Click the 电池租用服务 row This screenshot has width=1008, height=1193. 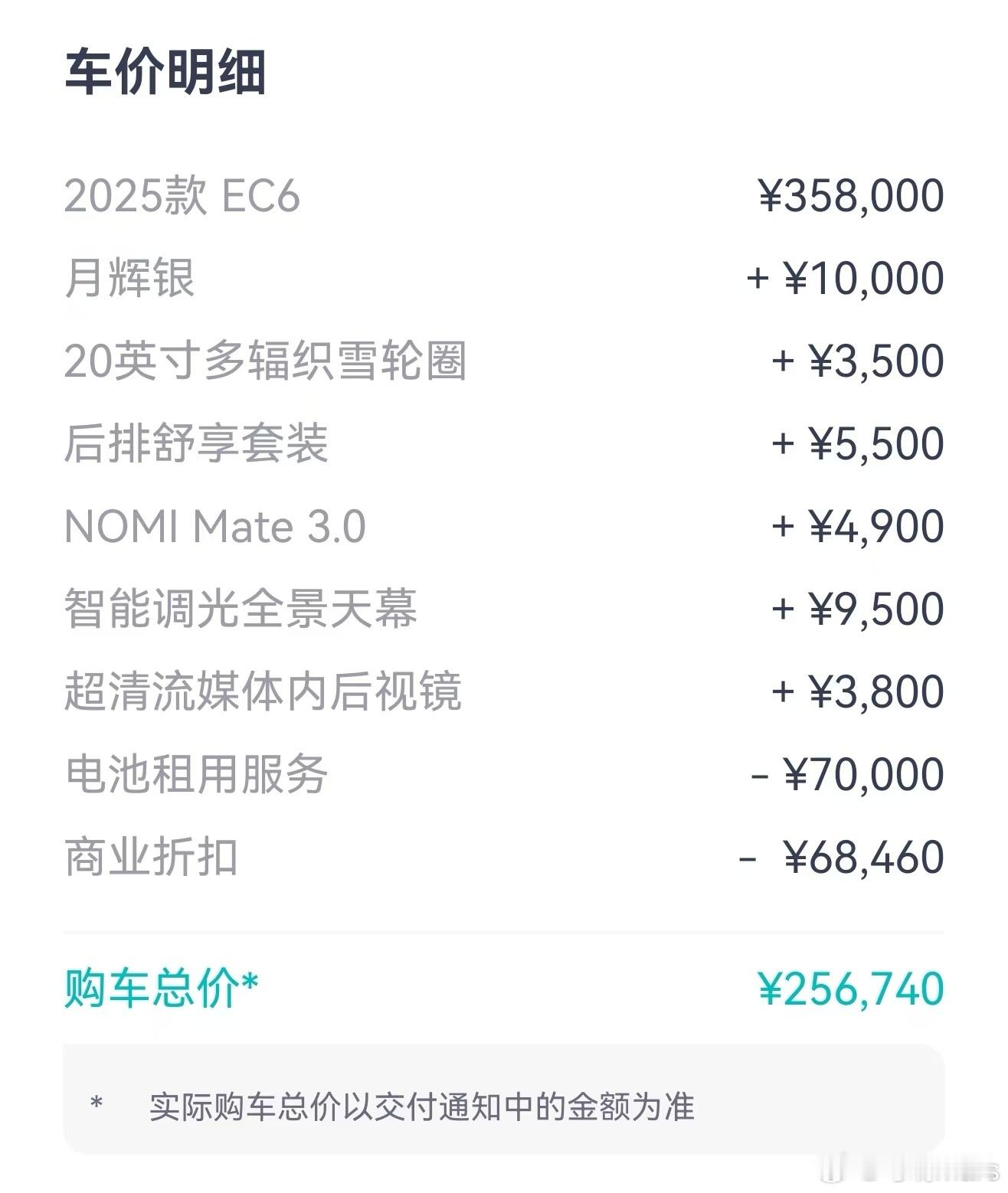tap(504, 774)
